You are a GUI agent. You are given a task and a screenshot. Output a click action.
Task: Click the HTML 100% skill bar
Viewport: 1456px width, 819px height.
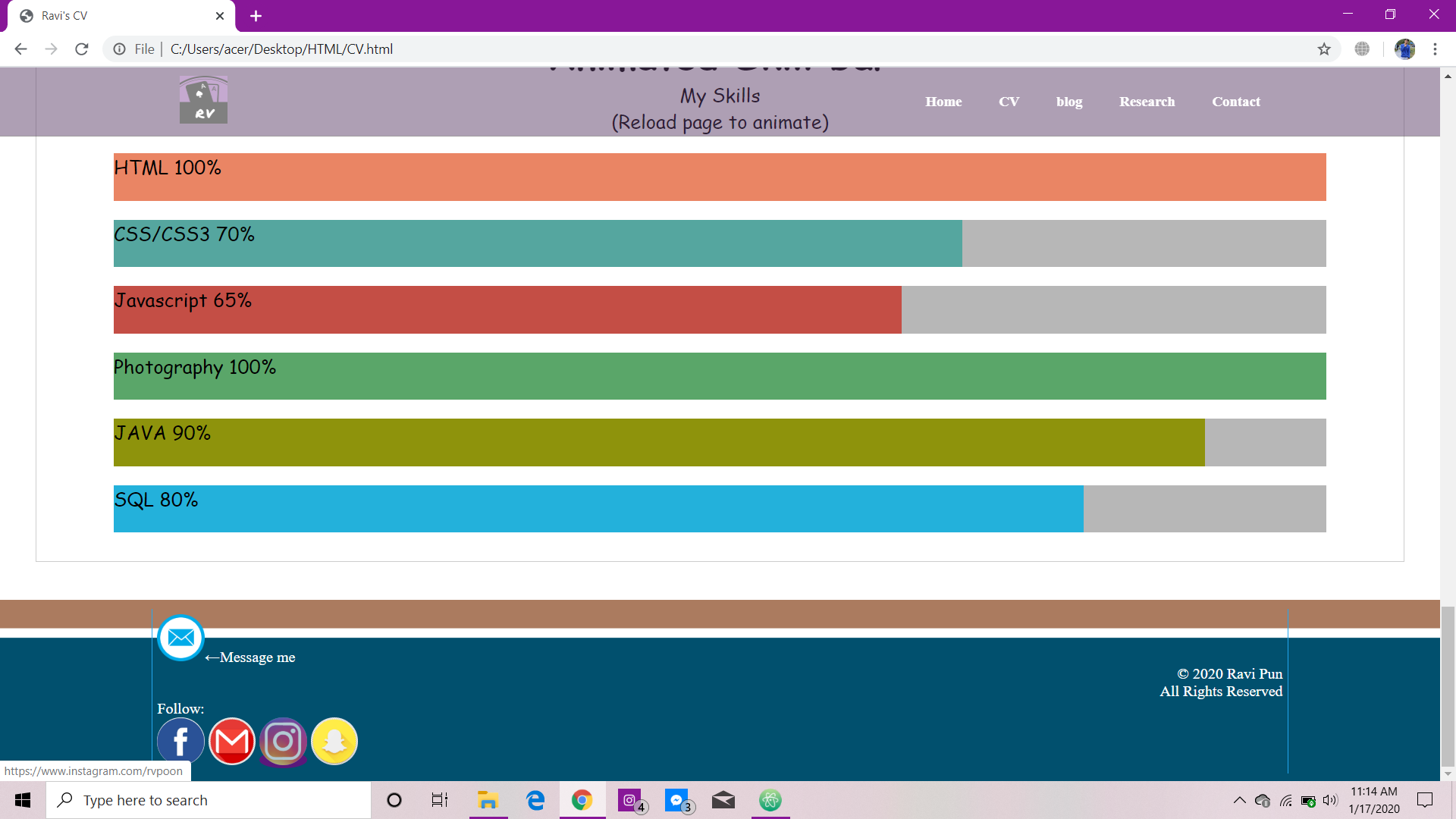[x=720, y=177]
